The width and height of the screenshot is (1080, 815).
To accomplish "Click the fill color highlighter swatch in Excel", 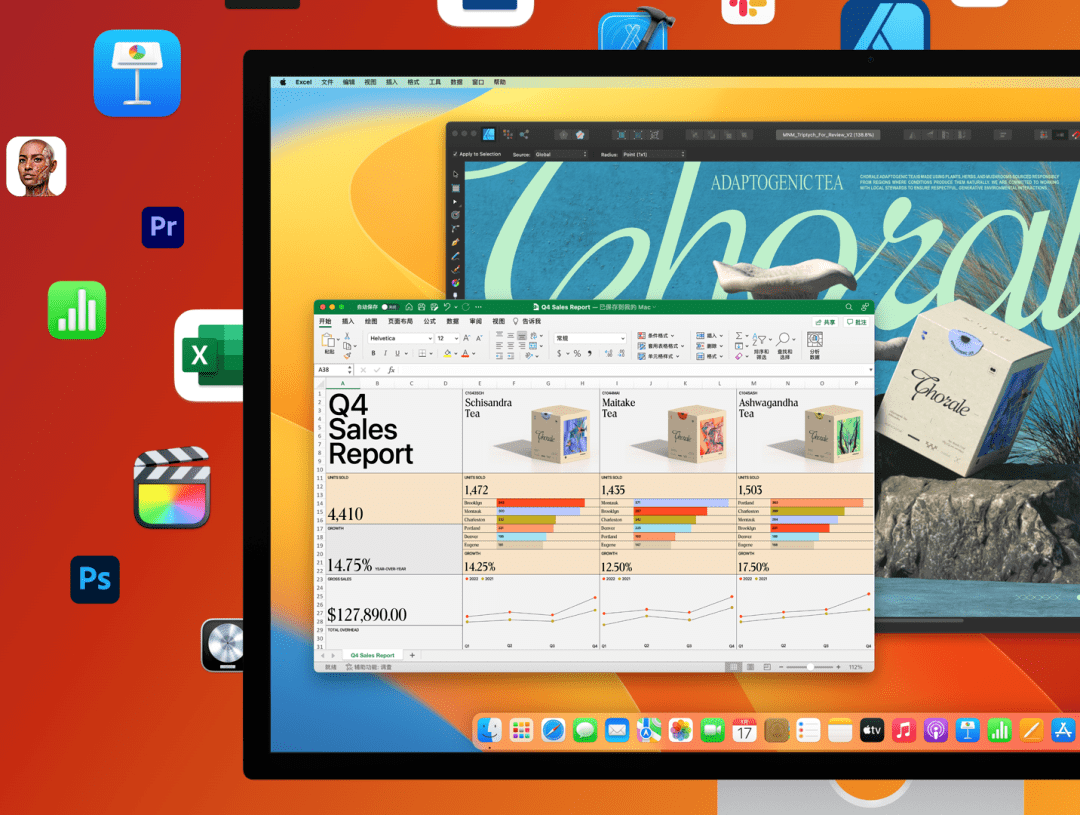I will coord(447,353).
